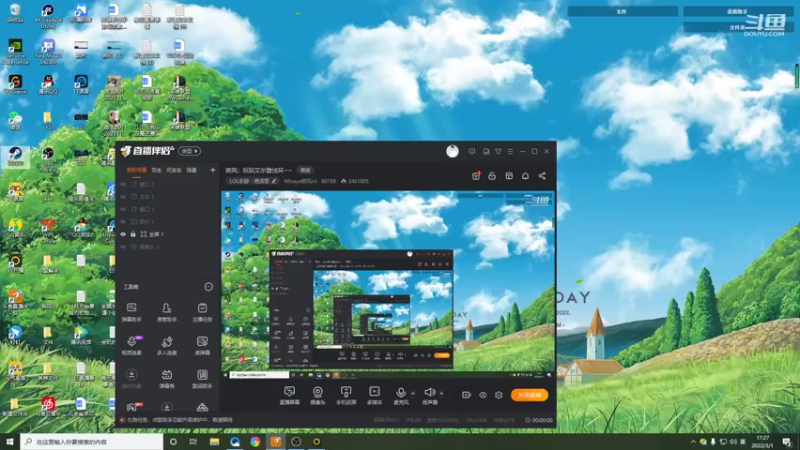Hide the 全屏 1 source via eye icon
The height and width of the screenshot is (450, 800).
[x=123, y=234]
